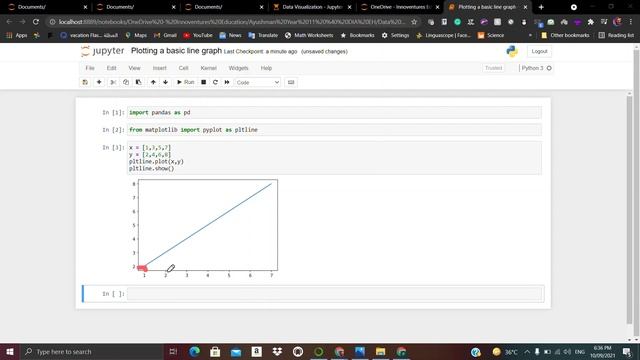The height and width of the screenshot is (360, 640).
Task: Open a new browser tab
Action: [x=541, y=7]
